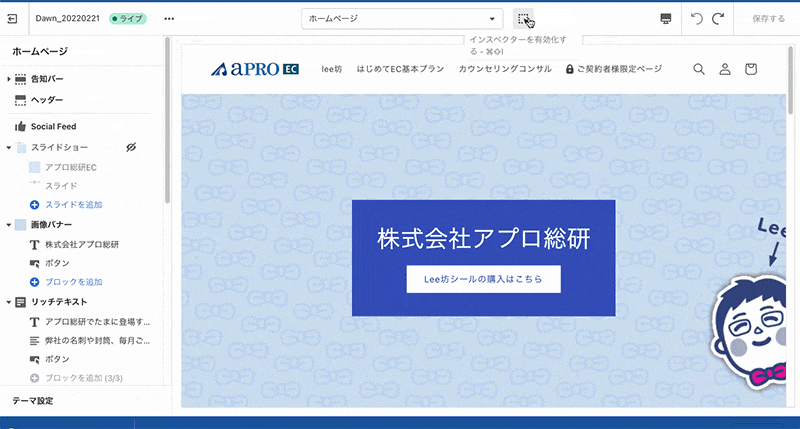This screenshot has height=429, width=800.
Task: Collapse the スライドショー section arrow
Action: click(9, 147)
